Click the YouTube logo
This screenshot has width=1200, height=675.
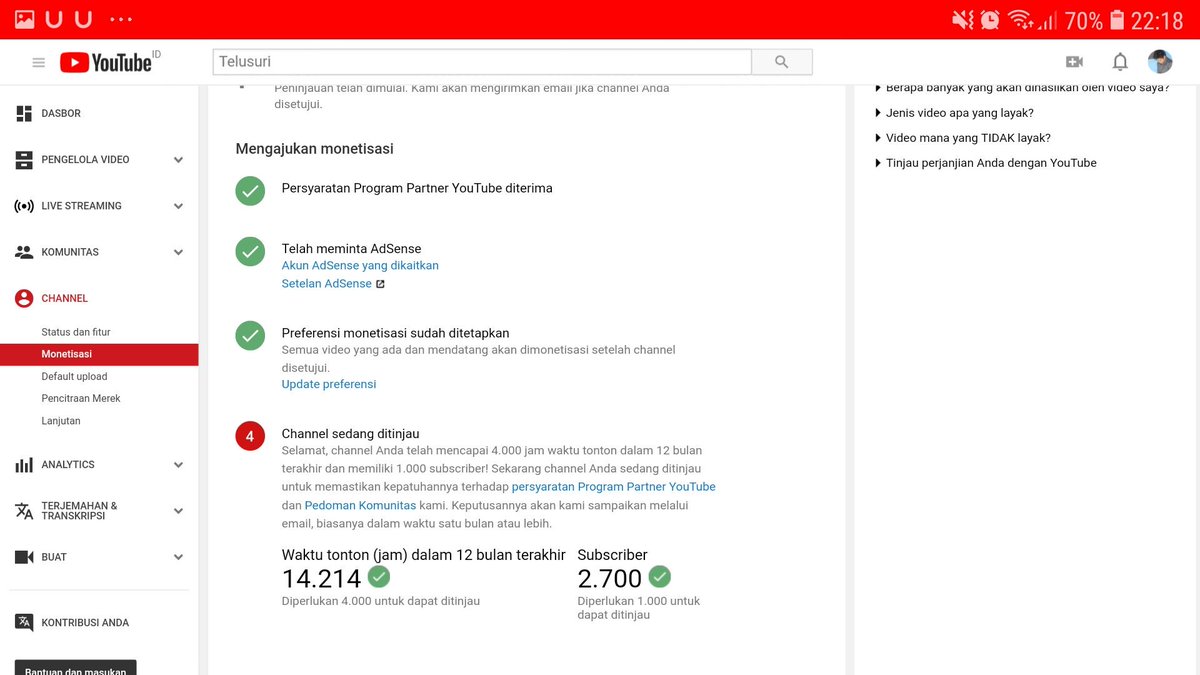tap(106, 62)
